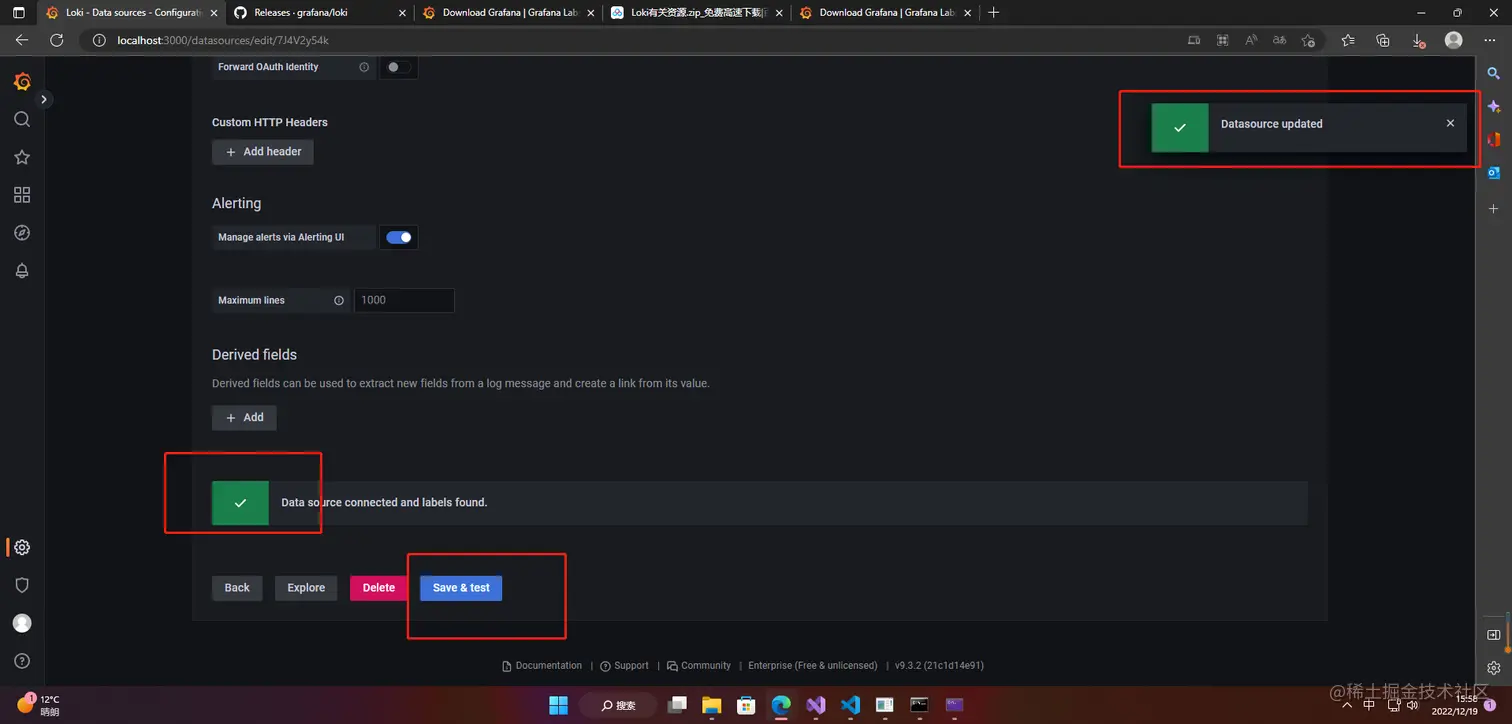Open the Alerting bell icon
Screen dimensions: 1512x724
(x=22, y=271)
